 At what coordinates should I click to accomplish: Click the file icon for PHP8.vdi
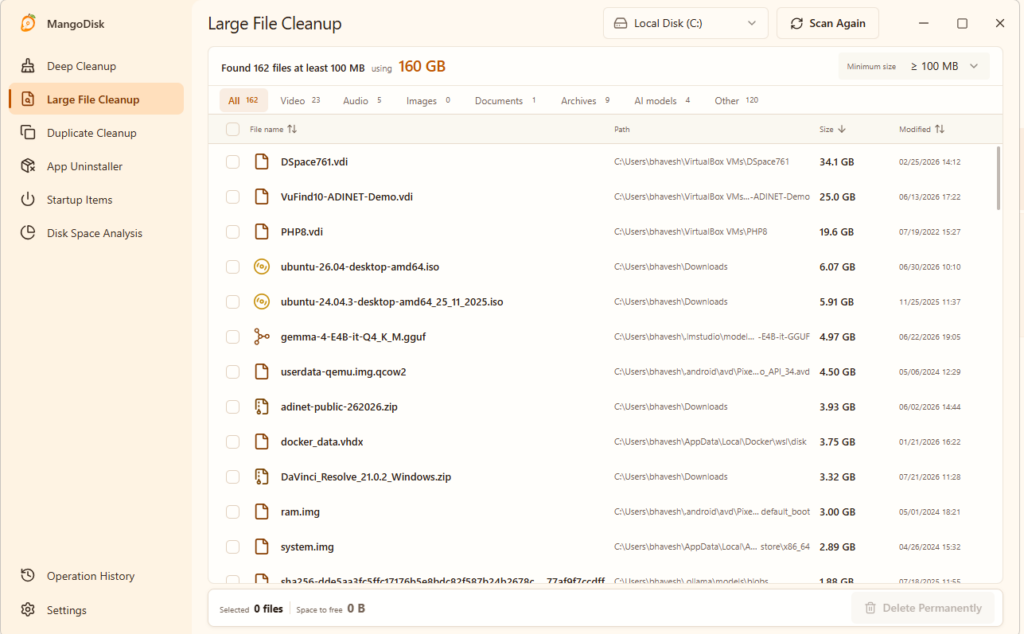(261, 231)
